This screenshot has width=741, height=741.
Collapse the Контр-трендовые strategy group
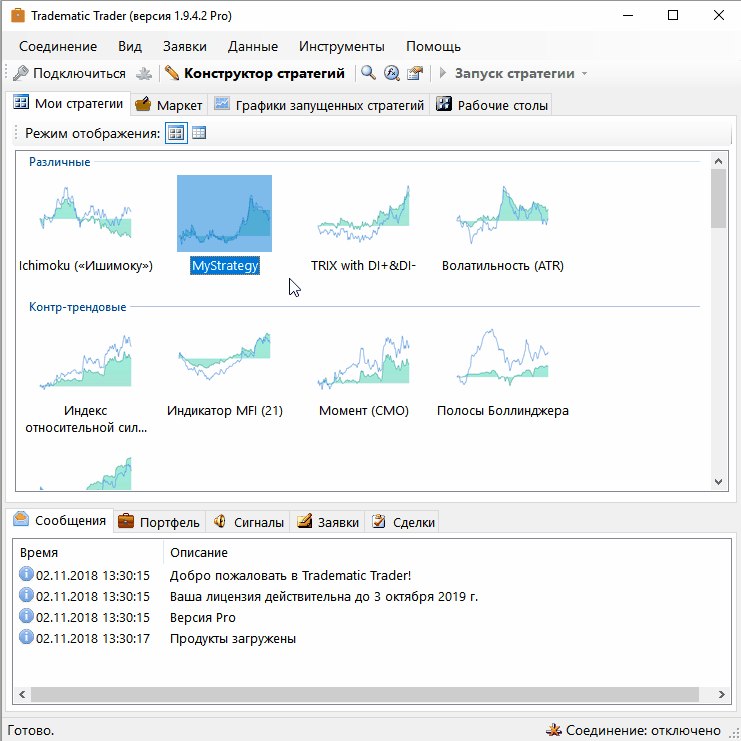pyautogui.click(x=78, y=307)
